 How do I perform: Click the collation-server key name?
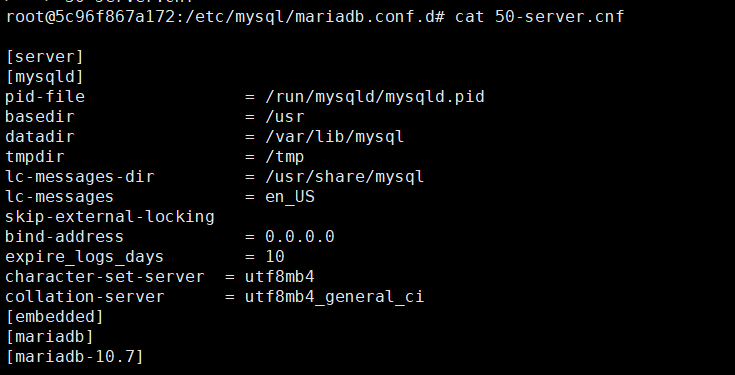pyautogui.click(x=84, y=297)
